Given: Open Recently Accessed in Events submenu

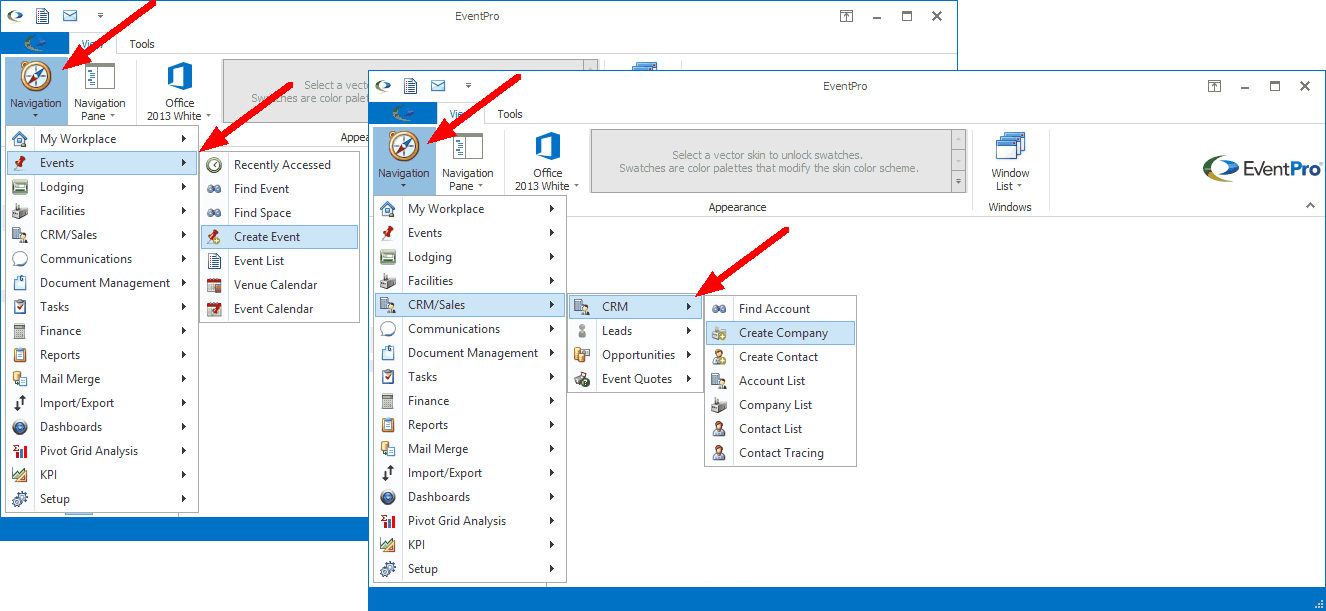Looking at the screenshot, I should pyautogui.click(x=279, y=165).
